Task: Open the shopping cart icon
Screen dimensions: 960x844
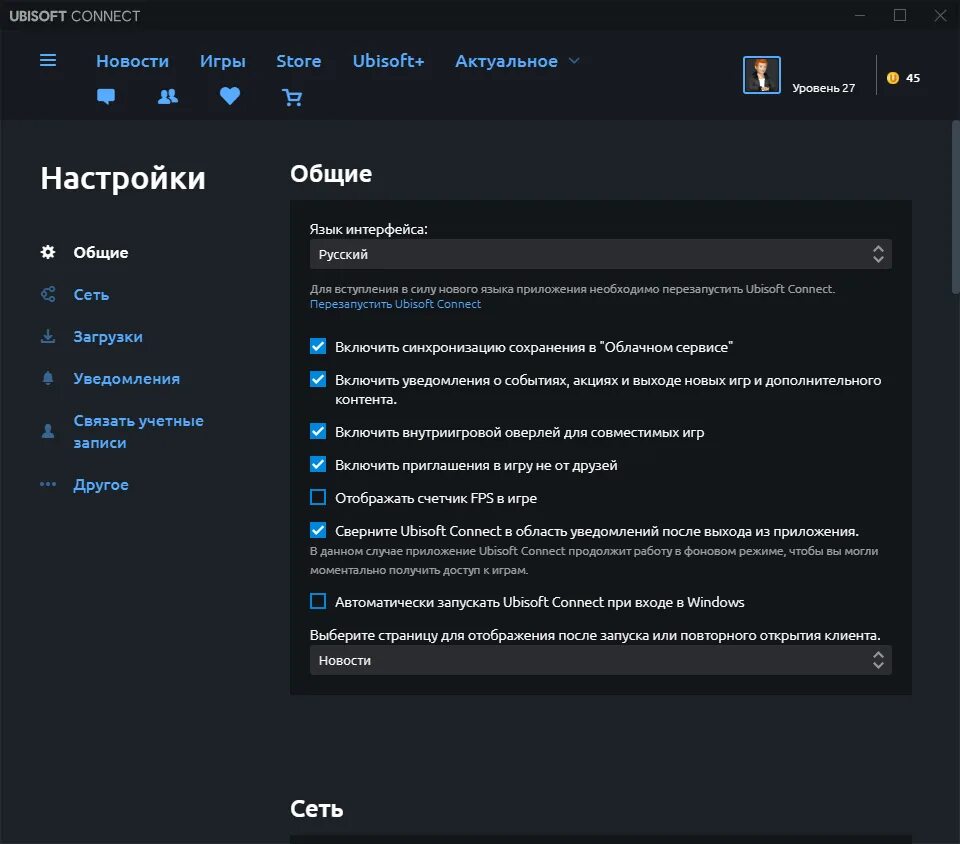Action: 292,97
